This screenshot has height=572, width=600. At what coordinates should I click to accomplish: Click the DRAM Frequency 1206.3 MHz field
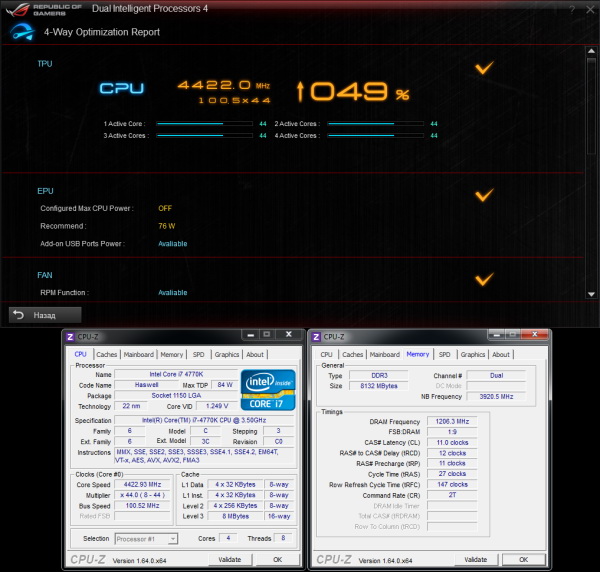452,421
